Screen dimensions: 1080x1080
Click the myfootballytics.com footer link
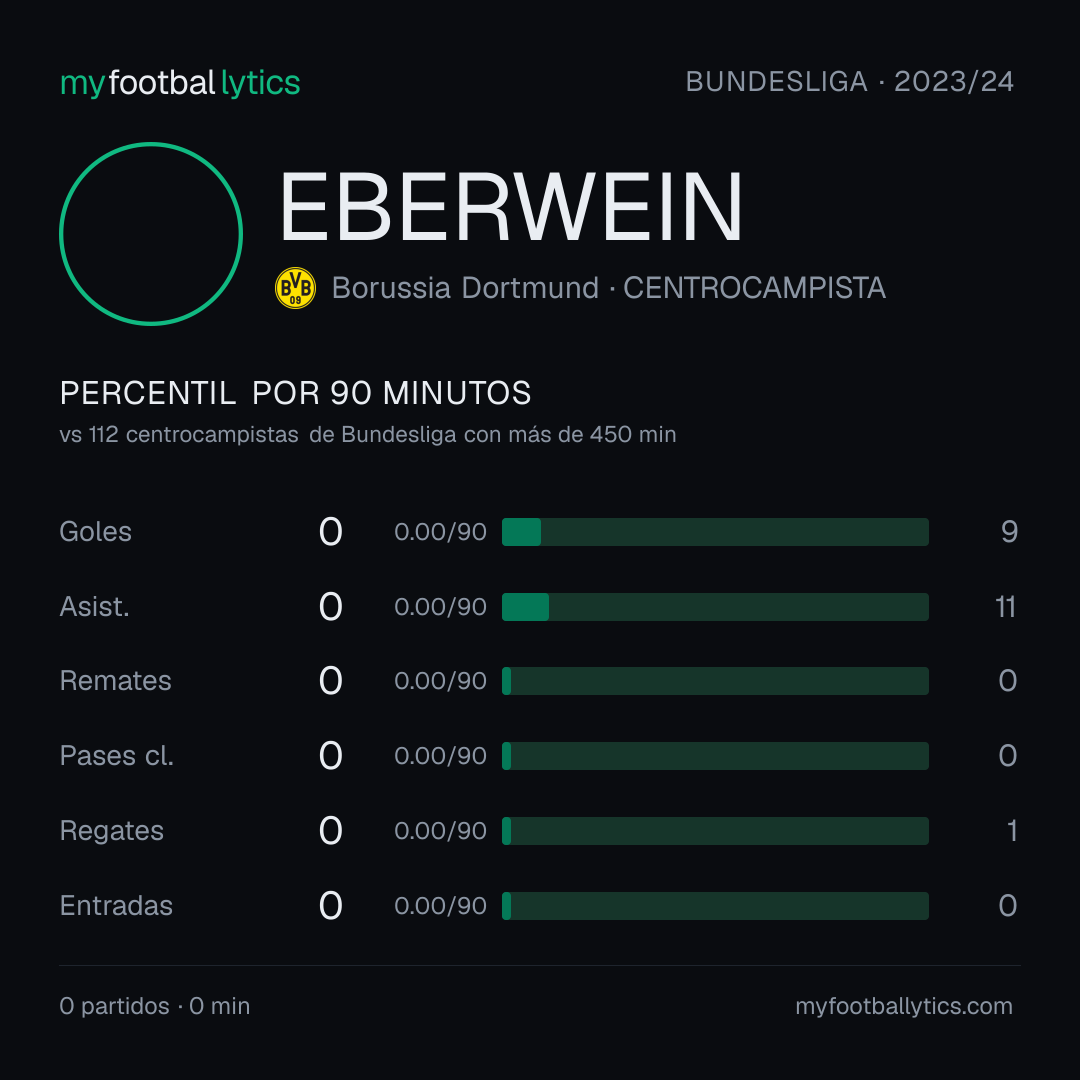coord(904,1006)
